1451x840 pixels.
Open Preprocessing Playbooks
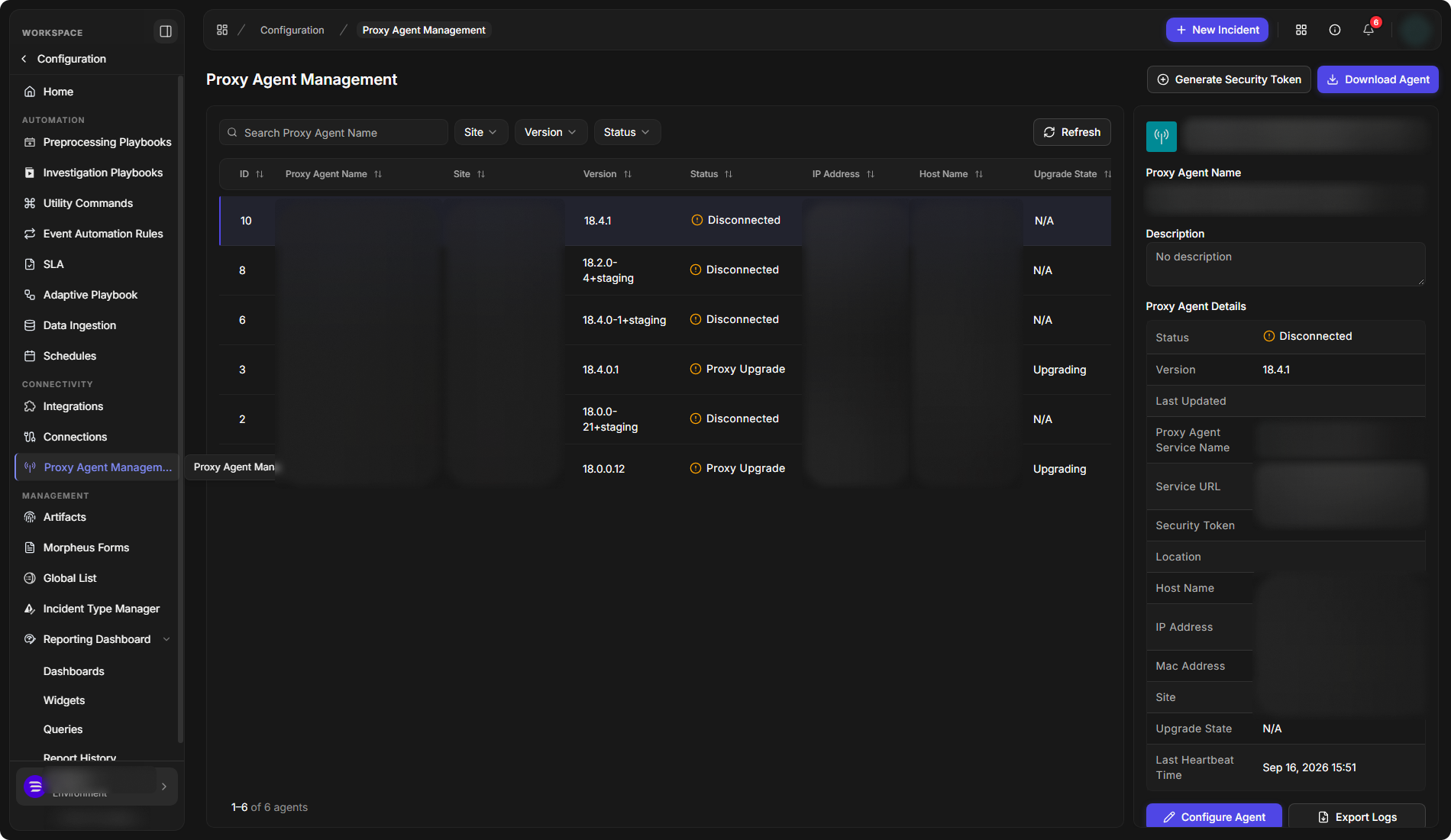[x=96, y=142]
